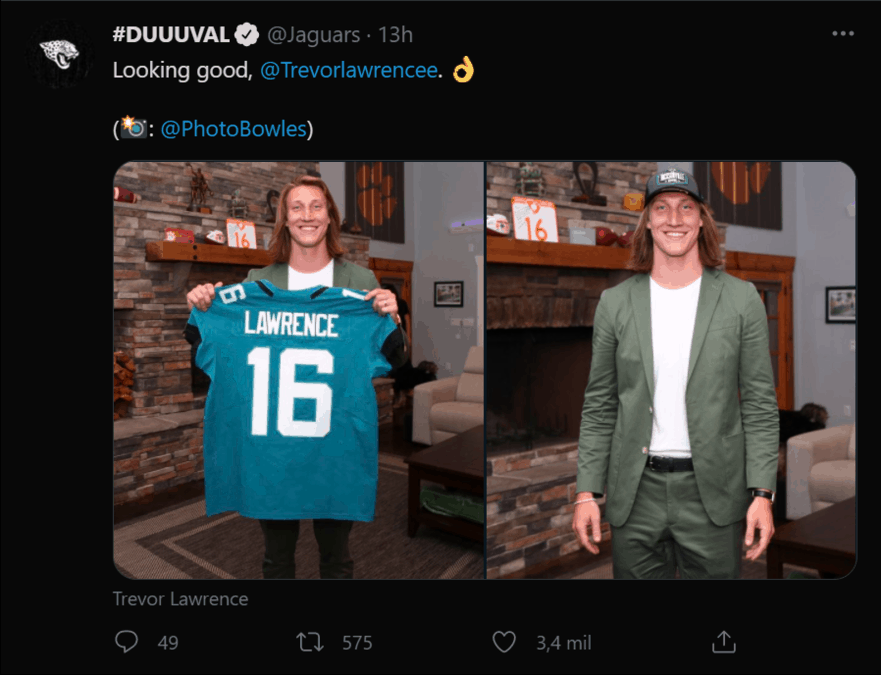Click the 49 replies count
881x675 pixels.
tap(168, 643)
